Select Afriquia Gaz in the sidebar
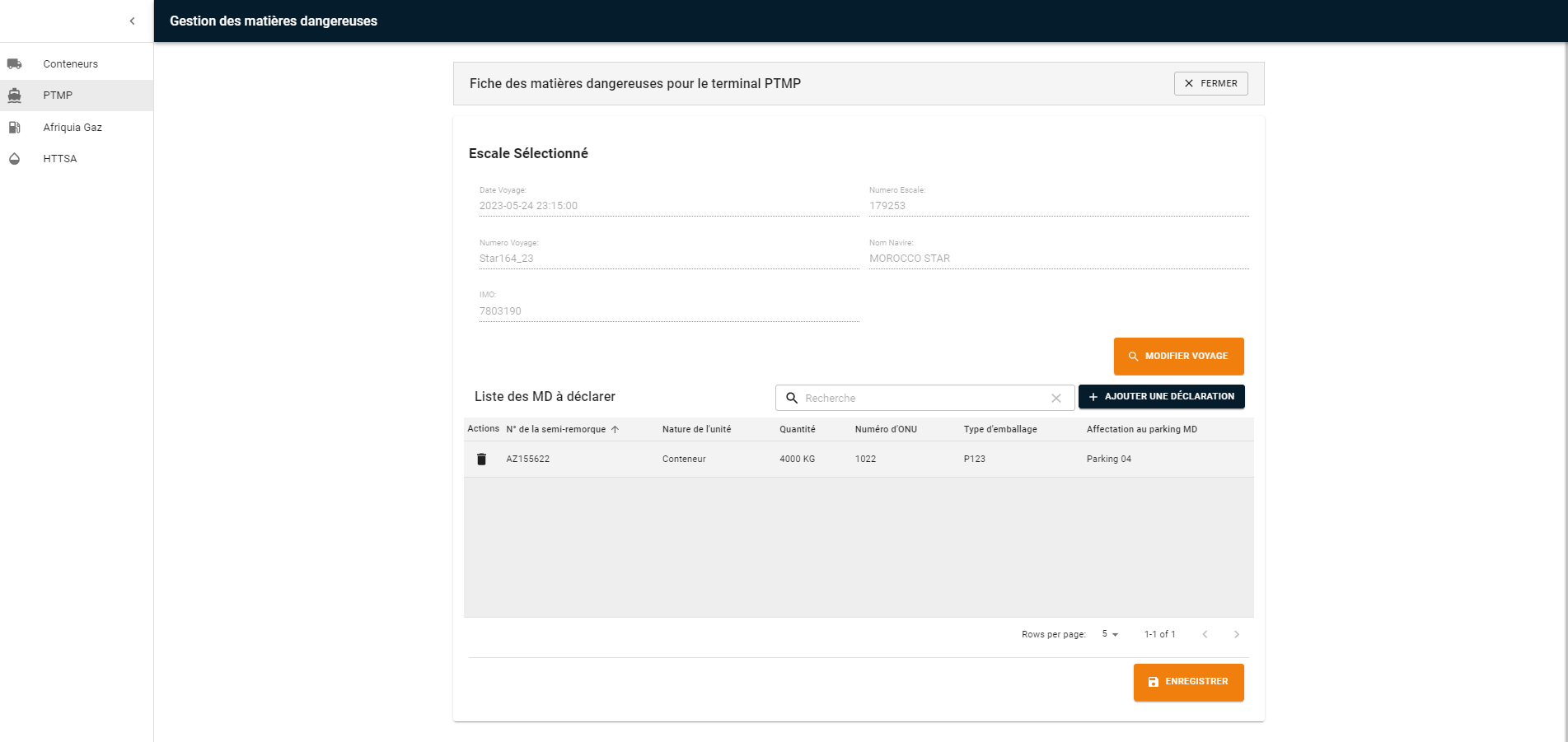 pyautogui.click(x=73, y=128)
